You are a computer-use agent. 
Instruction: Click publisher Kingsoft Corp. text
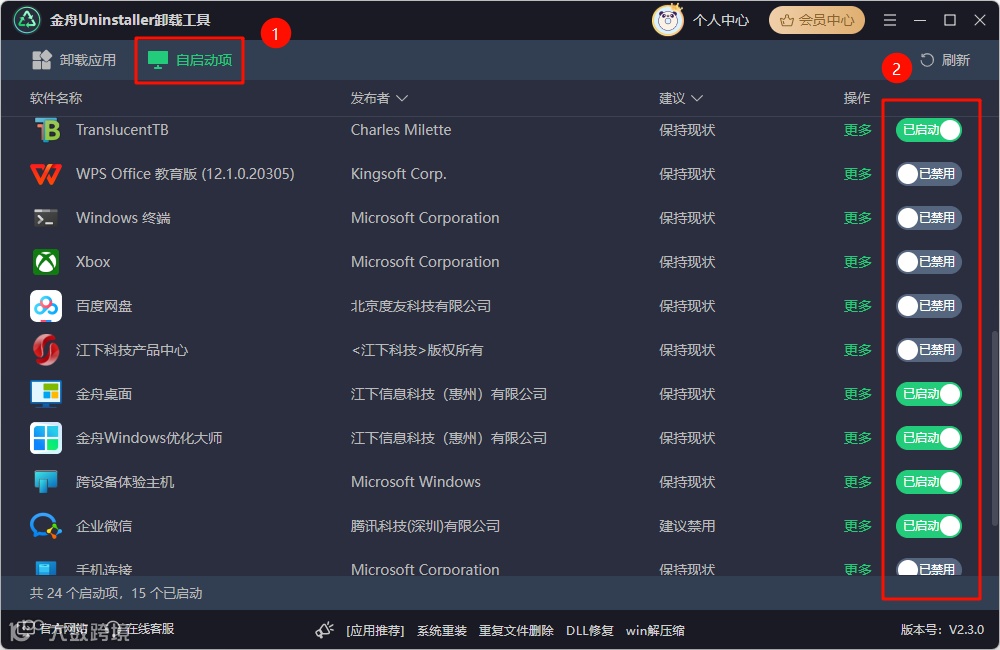point(399,174)
